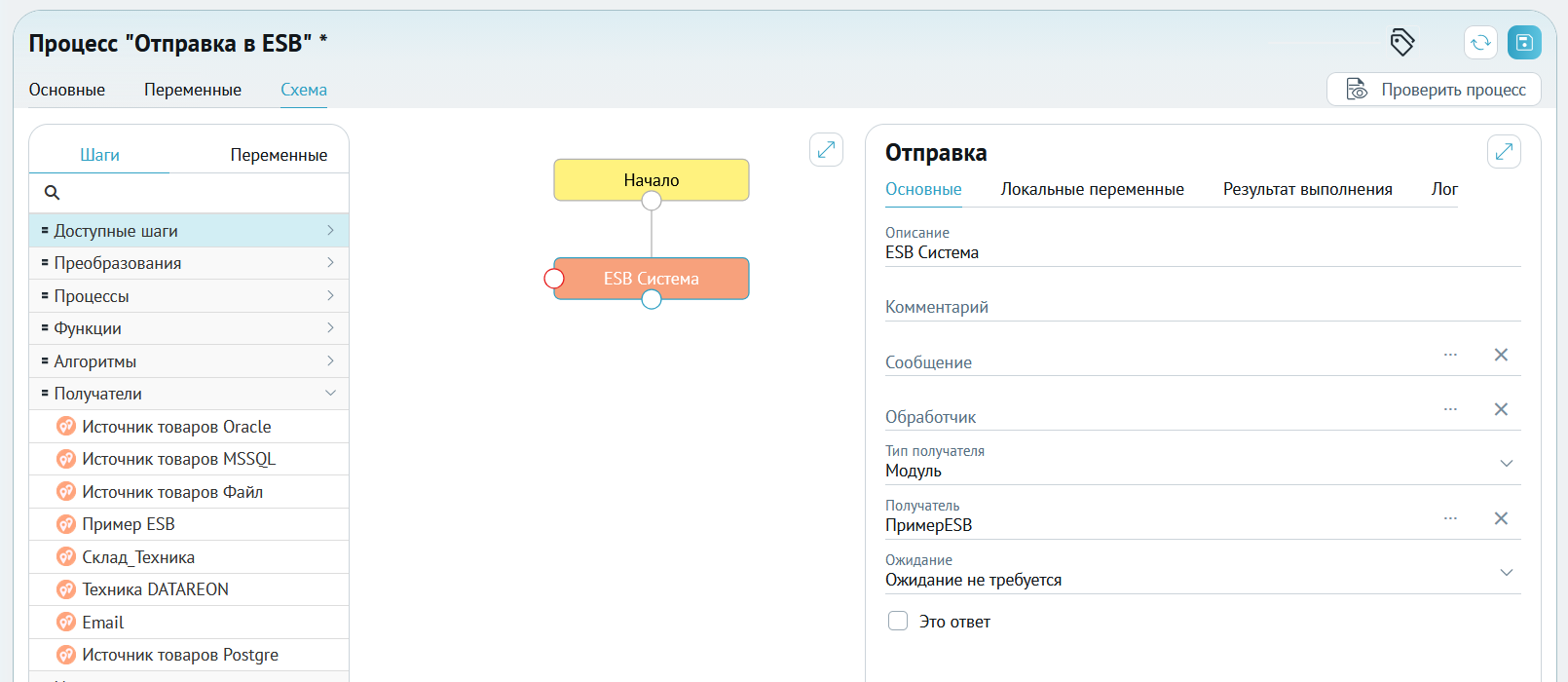1568x682 pixels.
Task: Click the search magnifier icon in steps panel
Action: pyautogui.click(x=53, y=193)
